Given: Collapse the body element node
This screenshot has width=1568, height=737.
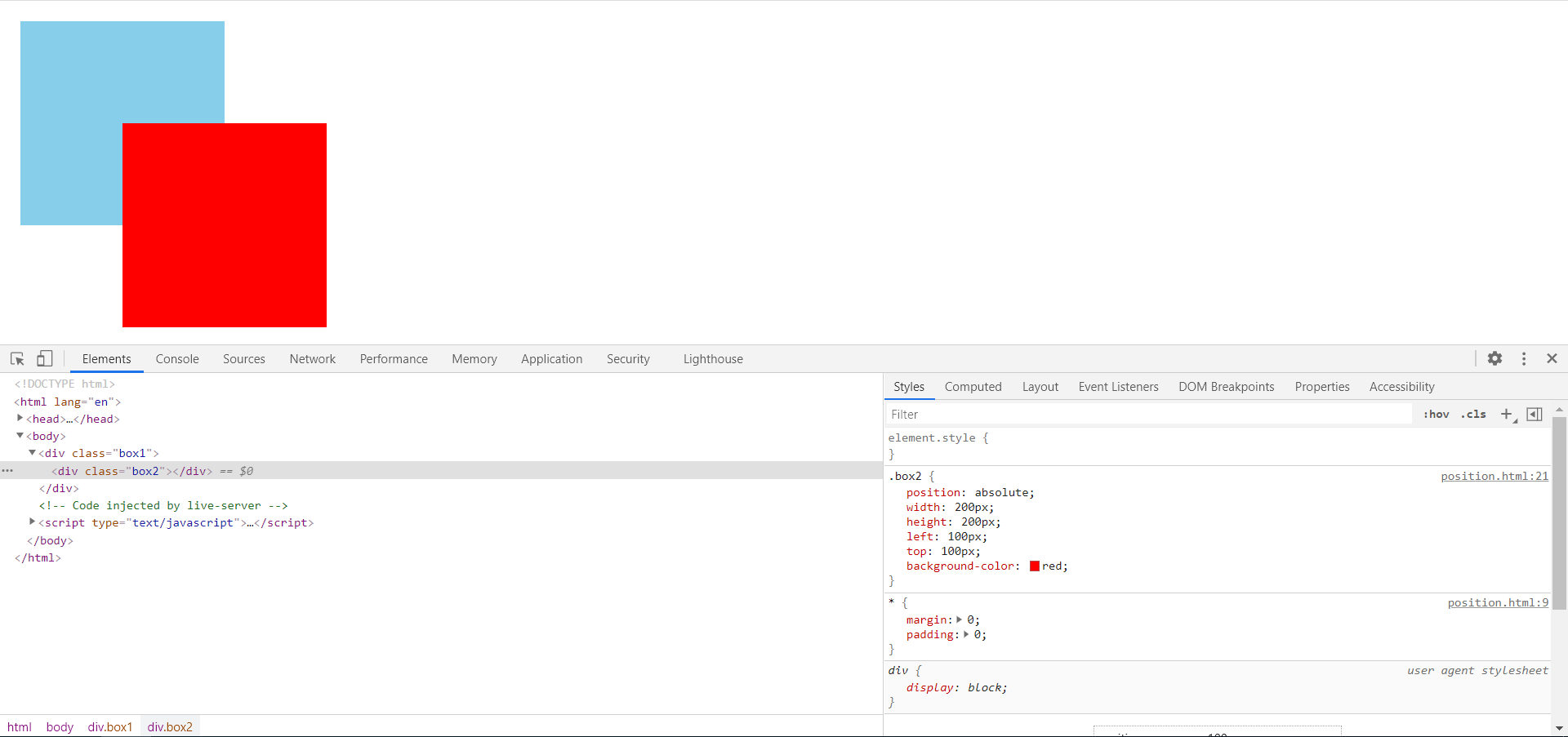Looking at the screenshot, I should 20,436.
